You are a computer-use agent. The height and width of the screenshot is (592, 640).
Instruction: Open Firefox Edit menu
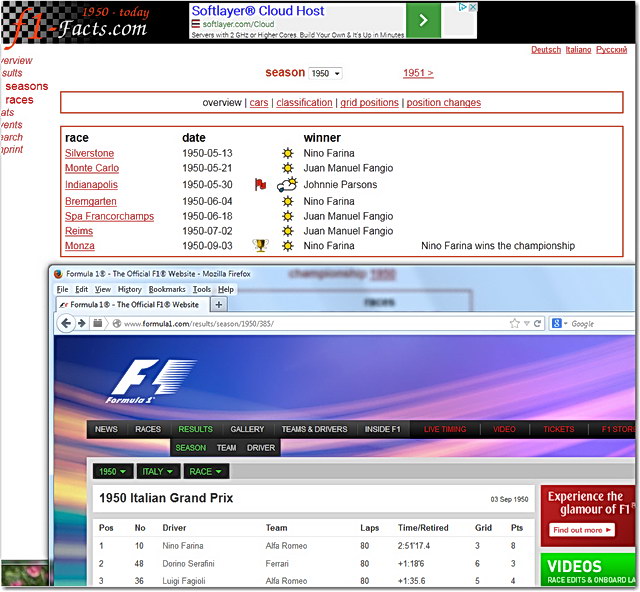click(81, 289)
